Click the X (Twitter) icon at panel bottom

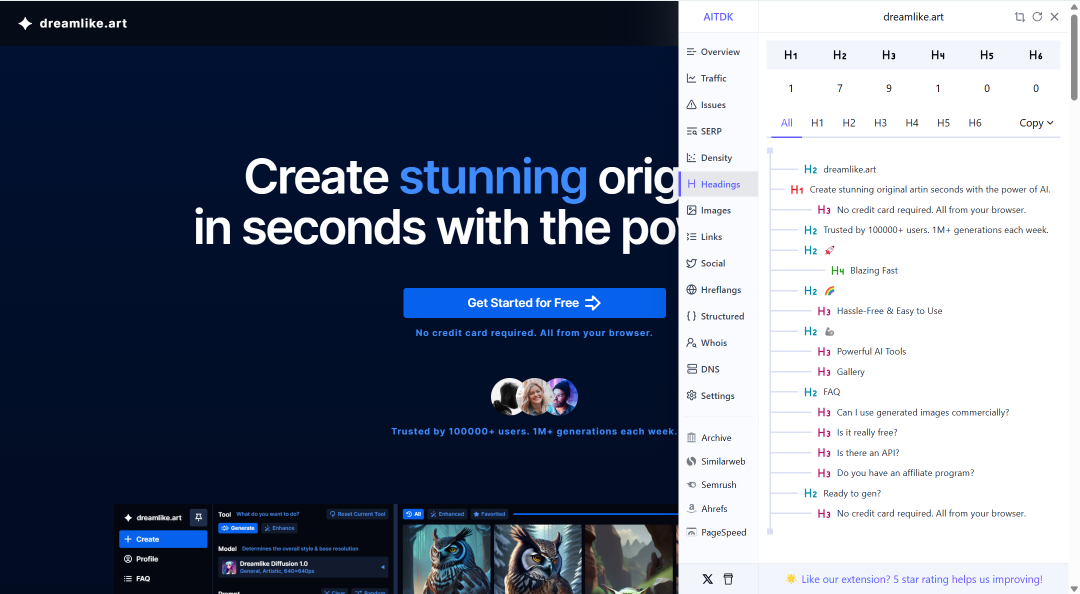(x=707, y=579)
